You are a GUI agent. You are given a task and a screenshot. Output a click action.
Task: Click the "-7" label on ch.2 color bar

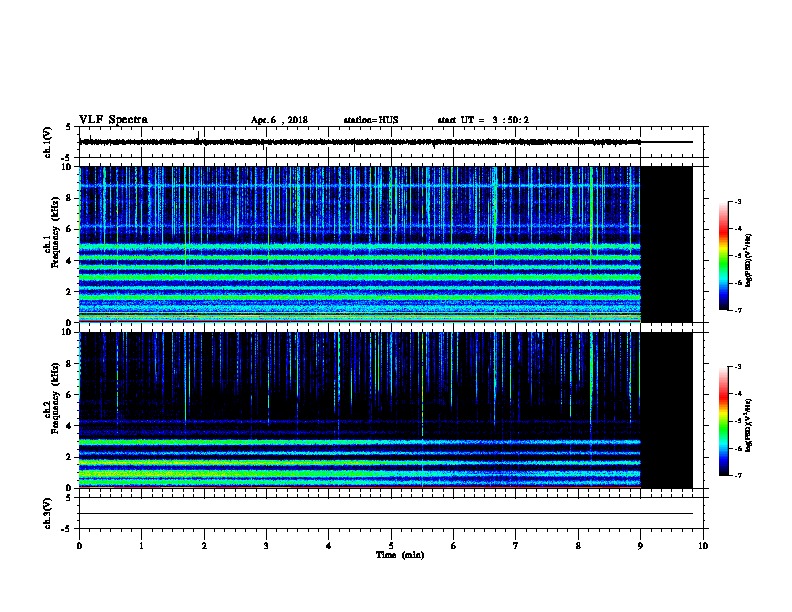737,475
